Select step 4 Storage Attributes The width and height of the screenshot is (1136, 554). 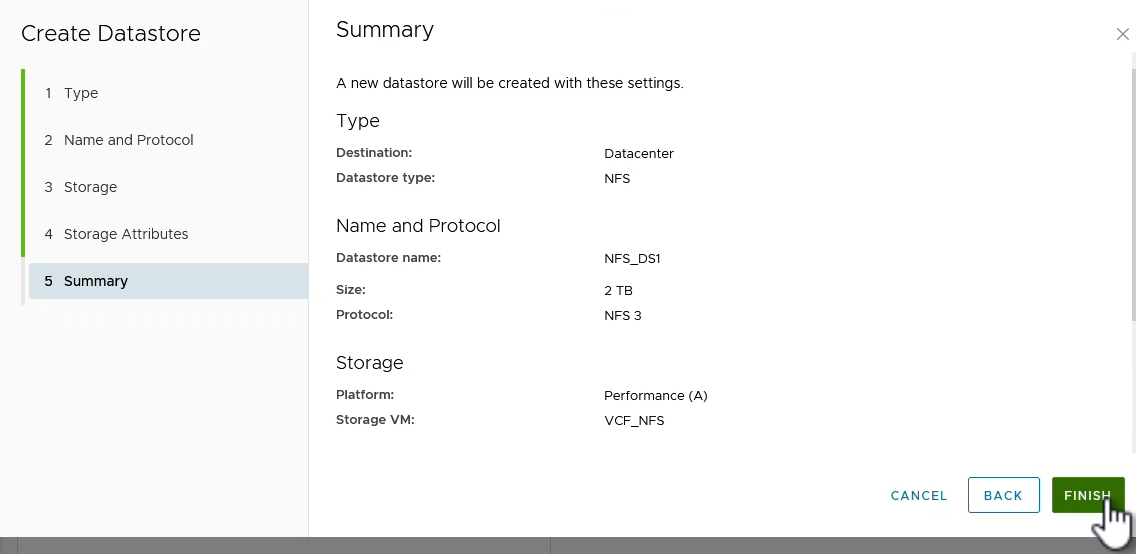[x=125, y=234]
